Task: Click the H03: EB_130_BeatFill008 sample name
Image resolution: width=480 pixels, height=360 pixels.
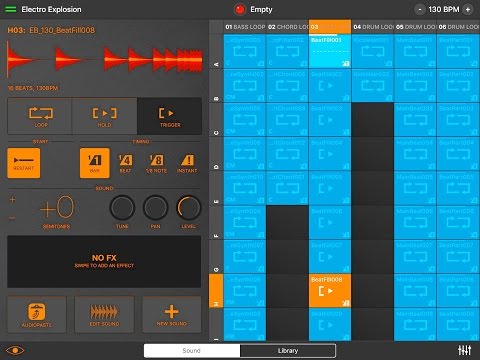Action: point(51,30)
